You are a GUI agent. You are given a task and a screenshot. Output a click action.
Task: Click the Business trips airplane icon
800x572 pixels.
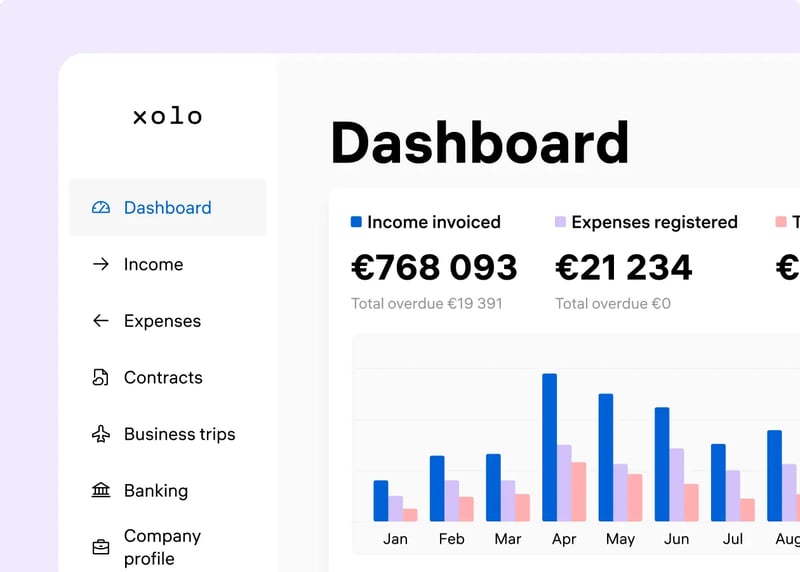coord(100,434)
